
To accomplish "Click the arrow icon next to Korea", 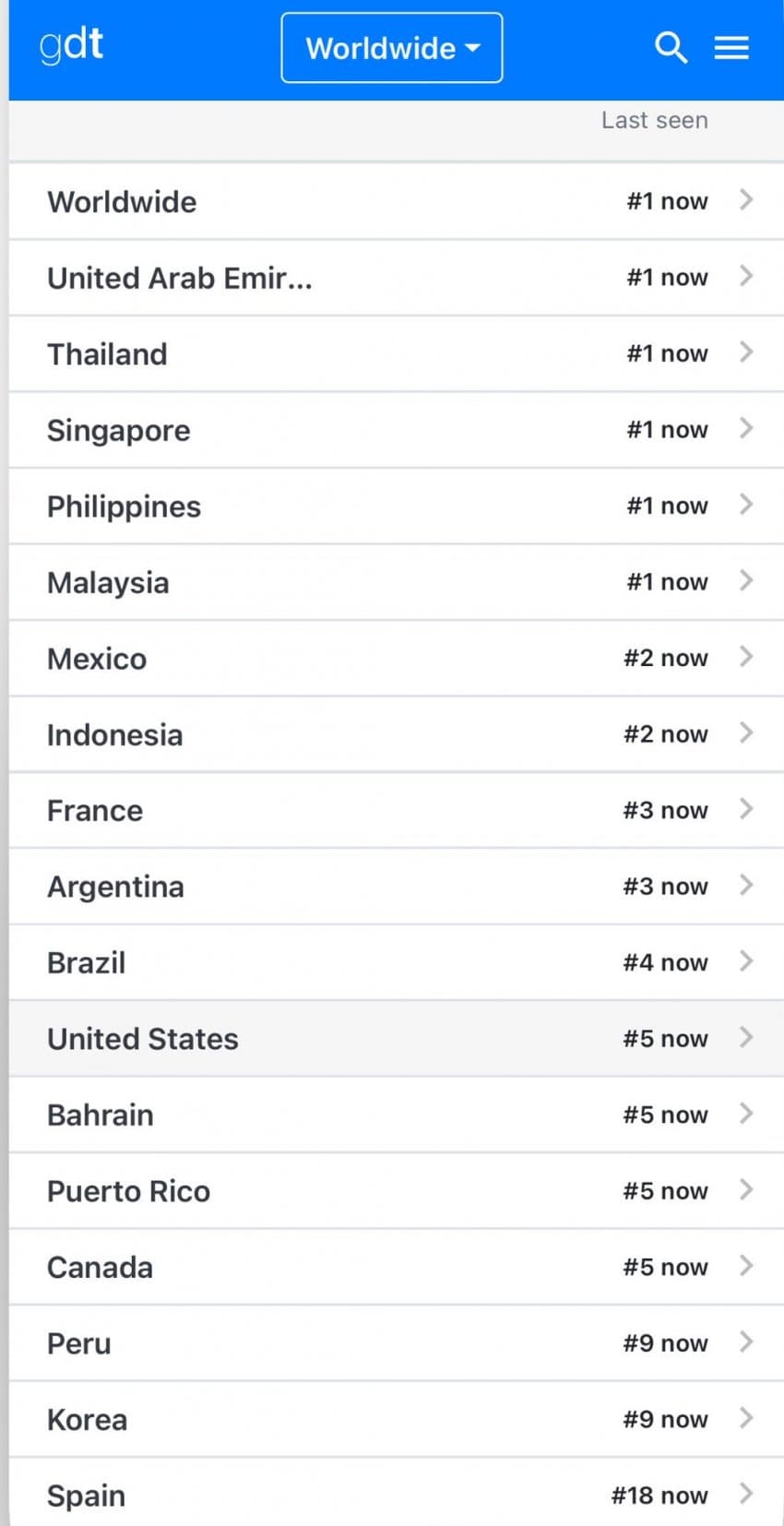I will click(746, 1418).
